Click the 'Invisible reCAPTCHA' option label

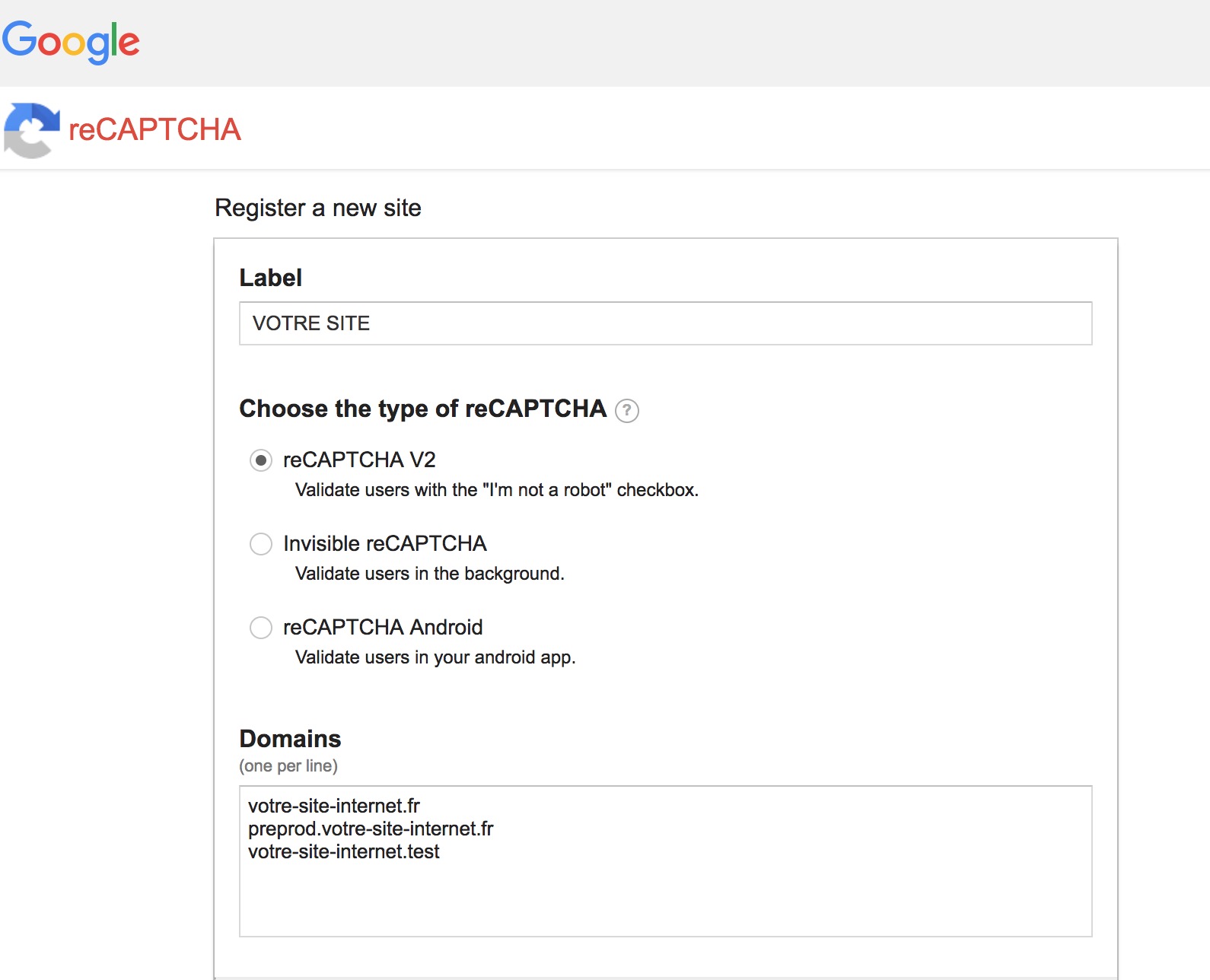pos(385,543)
